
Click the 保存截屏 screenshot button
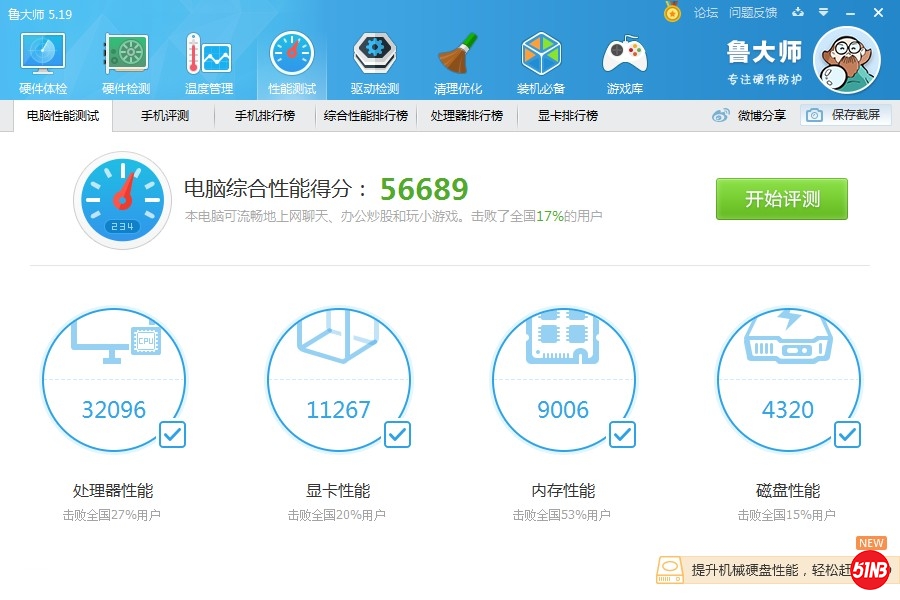point(845,116)
